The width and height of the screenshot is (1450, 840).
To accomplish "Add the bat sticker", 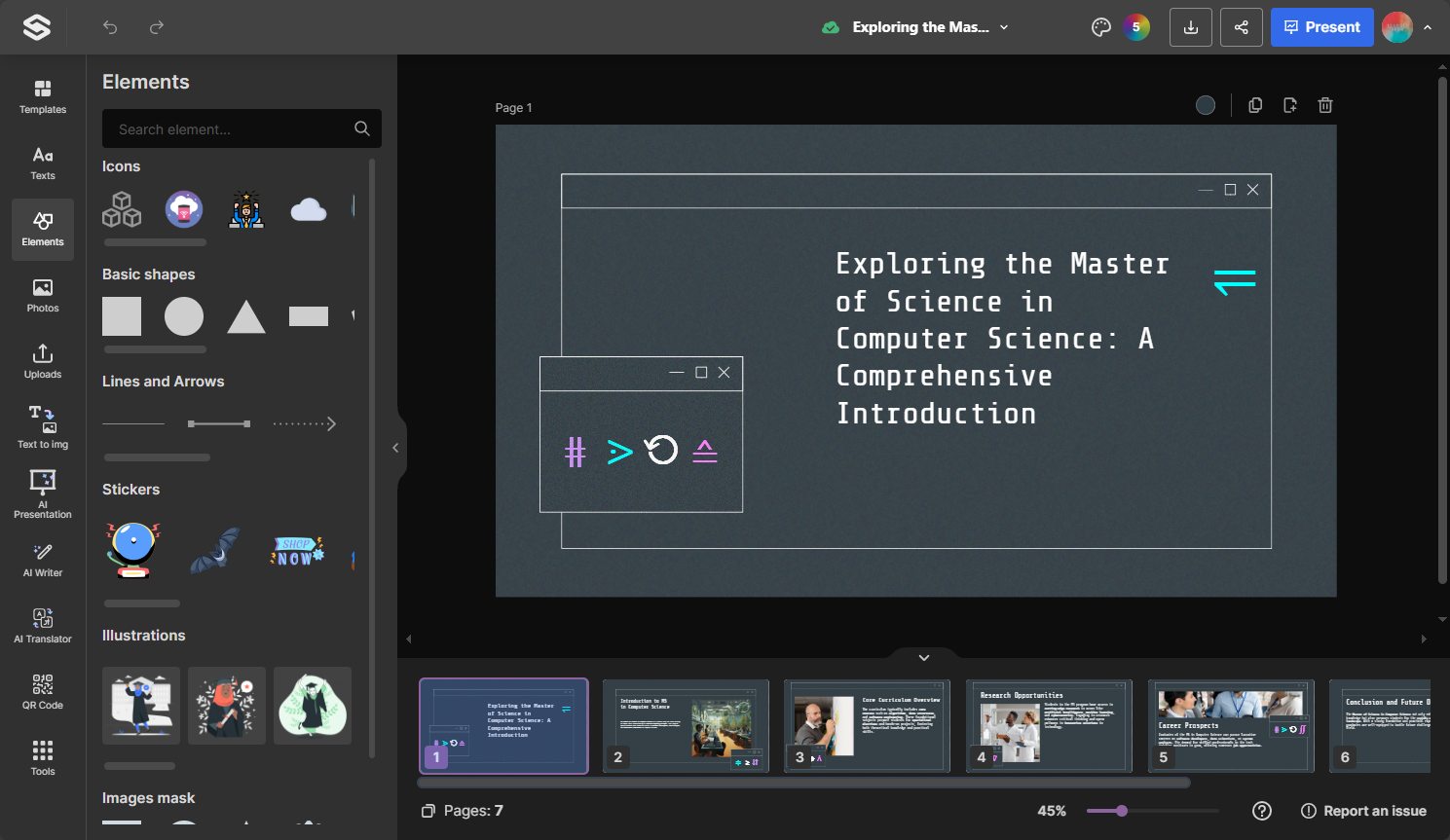I will [214, 550].
